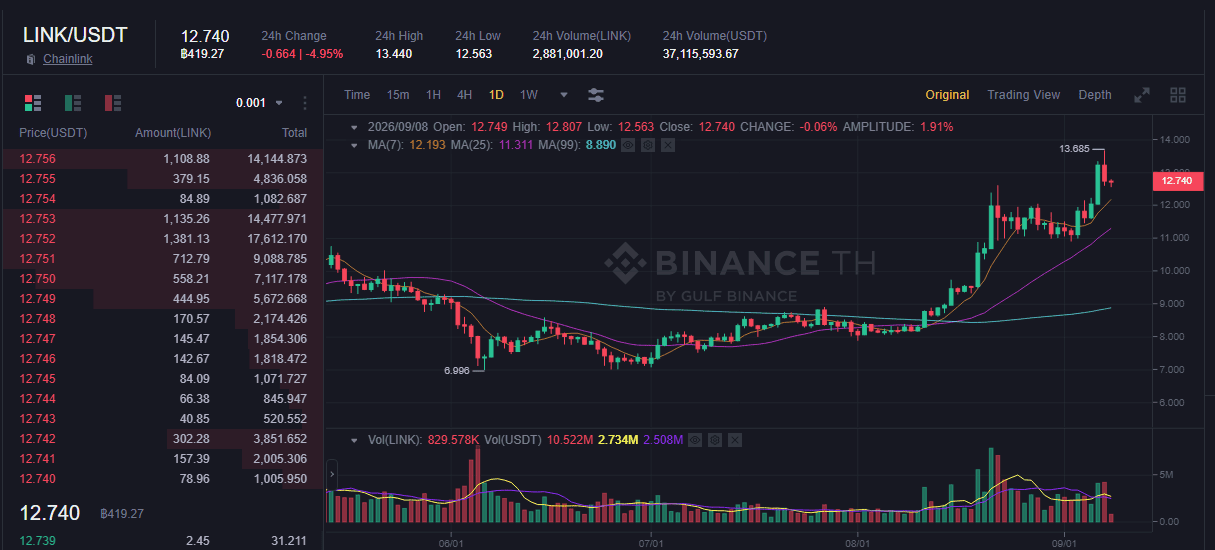Click the 24h Change value -0.664
Viewport: 1215px width, 550px height.
(302, 54)
